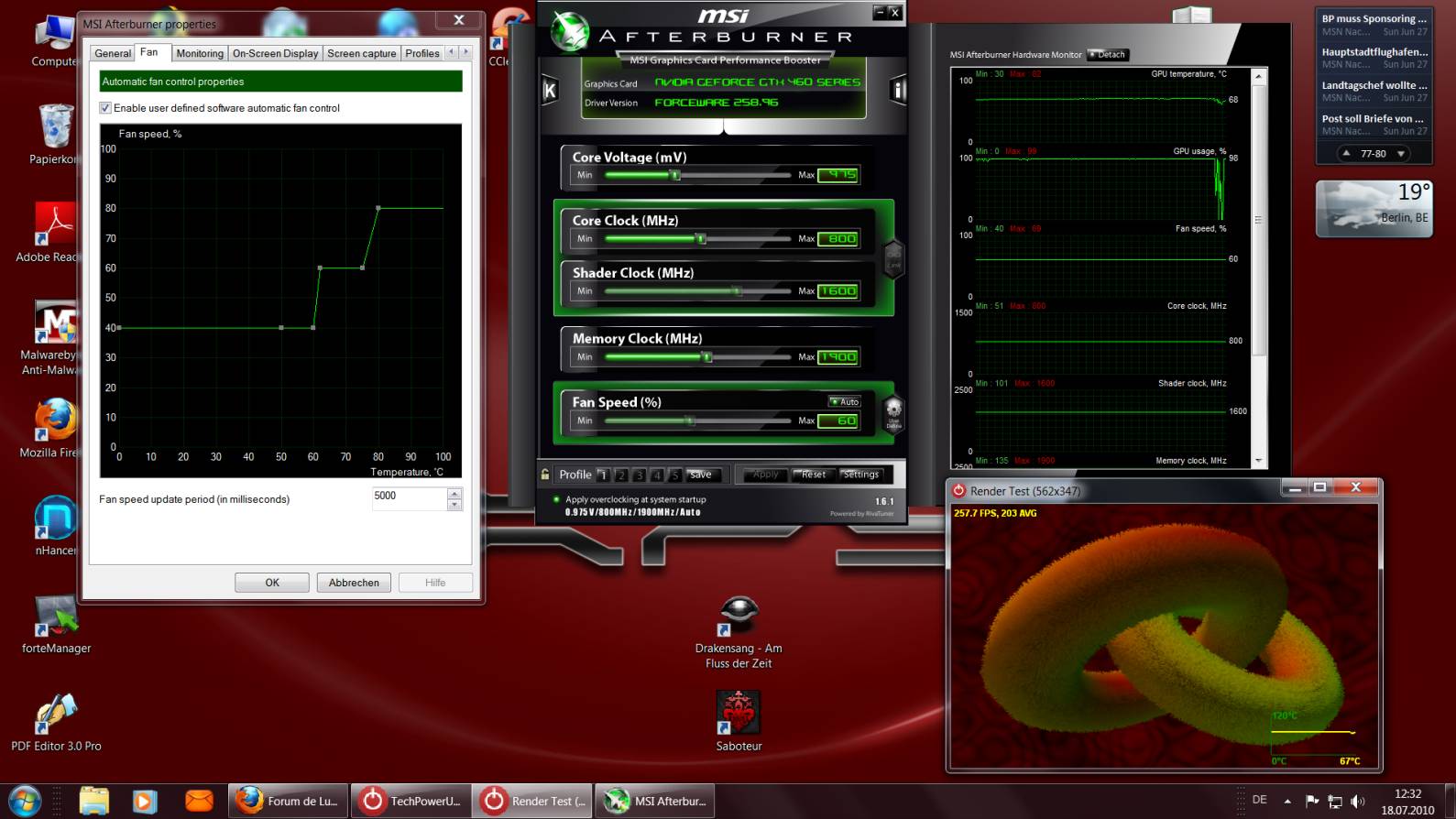Image resolution: width=1456 pixels, height=819 pixels.
Task: Click the Reset button in Afterburner
Action: point(814,475)
